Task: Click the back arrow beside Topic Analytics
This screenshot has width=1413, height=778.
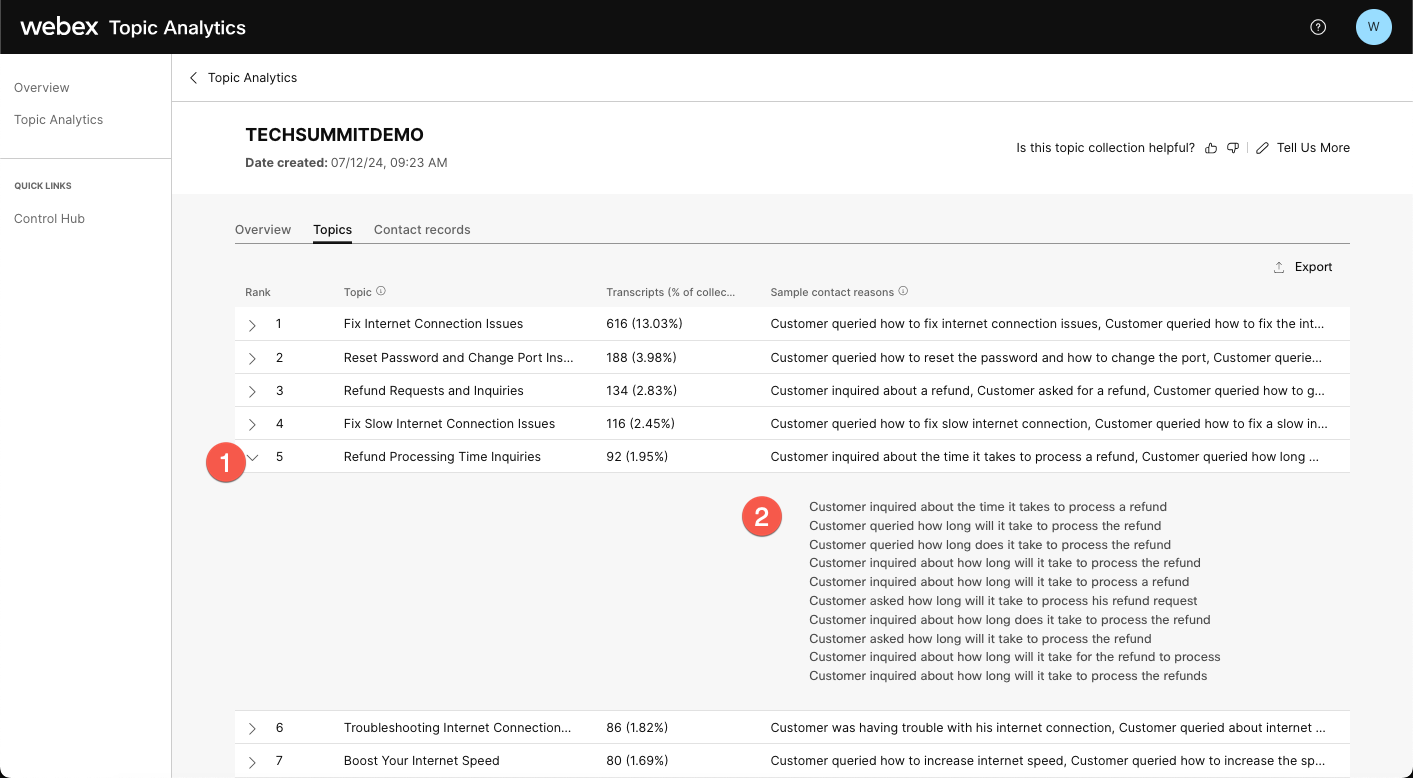Action: 194,78
